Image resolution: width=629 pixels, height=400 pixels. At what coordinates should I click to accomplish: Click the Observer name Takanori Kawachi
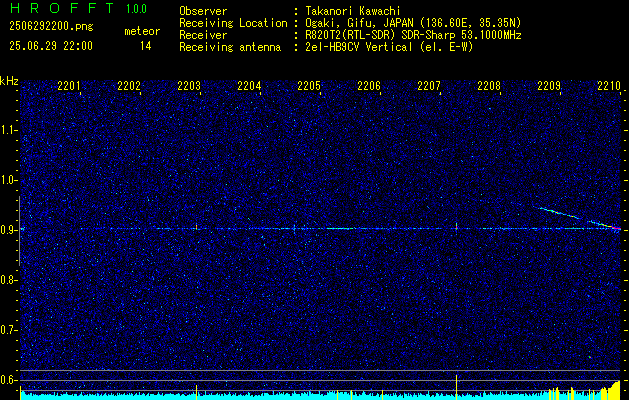(x=351, y=11)
